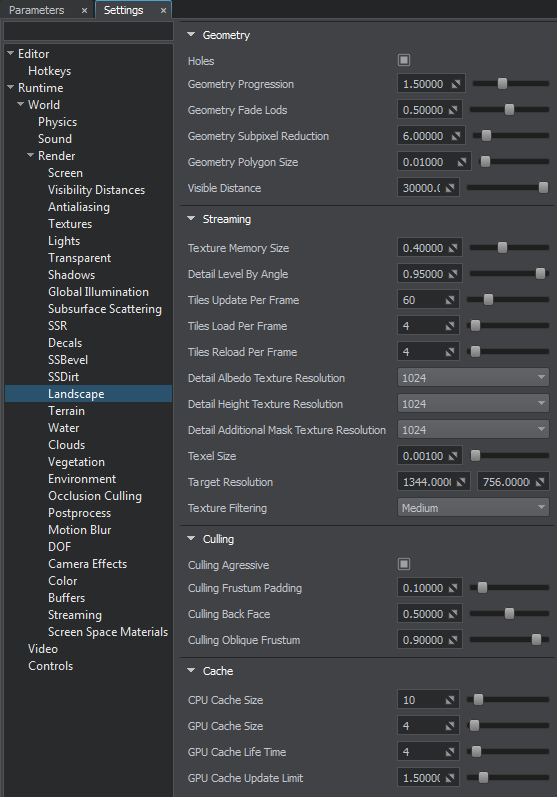
Task: Select Shadows in the settings tree
Action: 72,274
